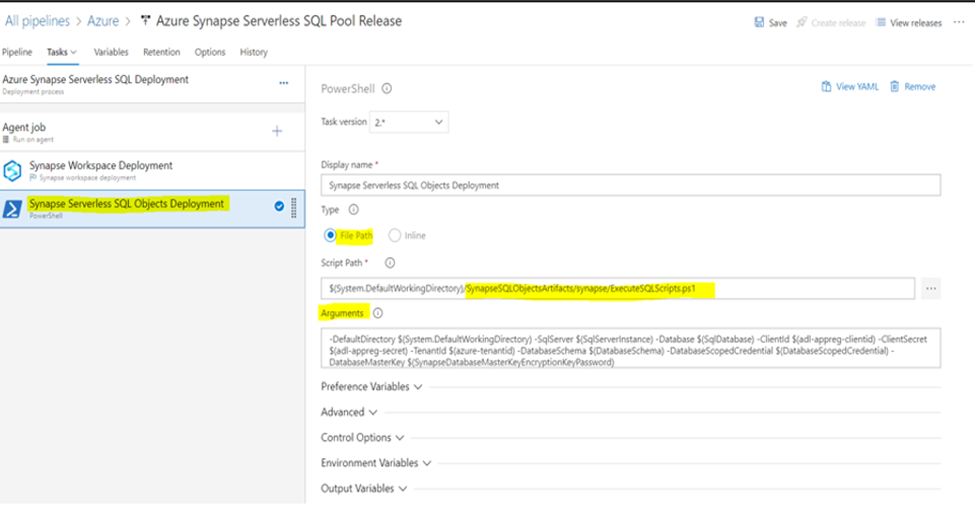
Task: Select the Inline radio button
Action: point(394,235)
